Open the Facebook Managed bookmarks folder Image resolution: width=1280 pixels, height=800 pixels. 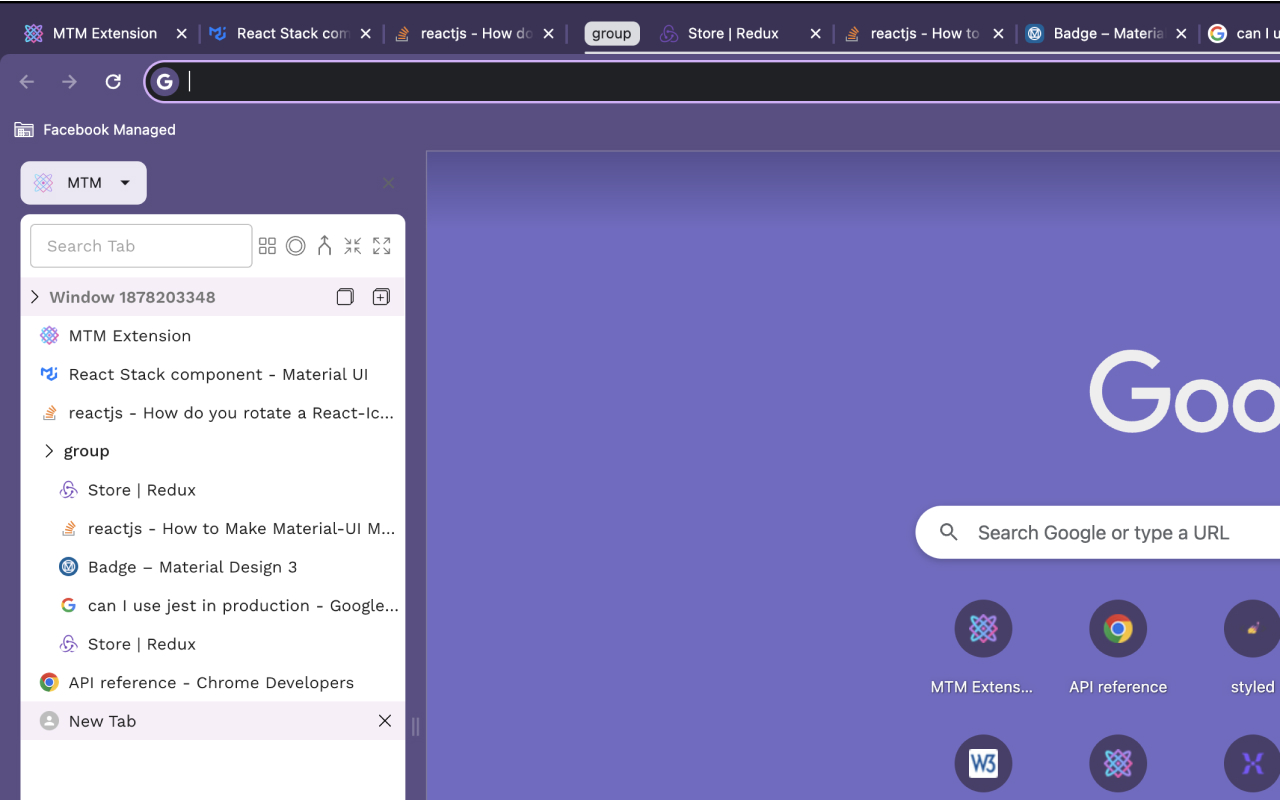point(95,130)
